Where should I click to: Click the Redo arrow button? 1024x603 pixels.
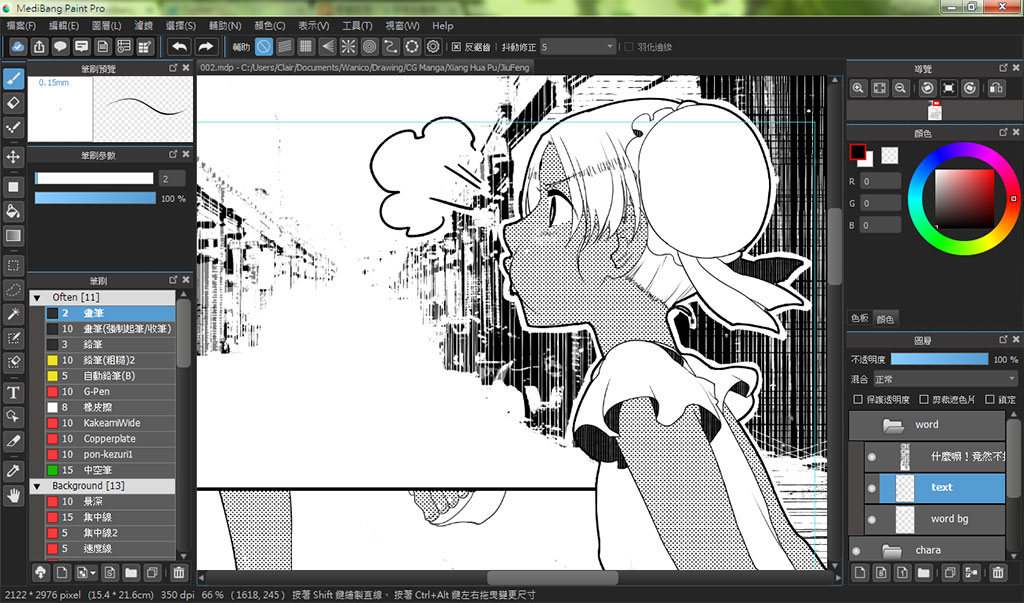coord(206,46)
